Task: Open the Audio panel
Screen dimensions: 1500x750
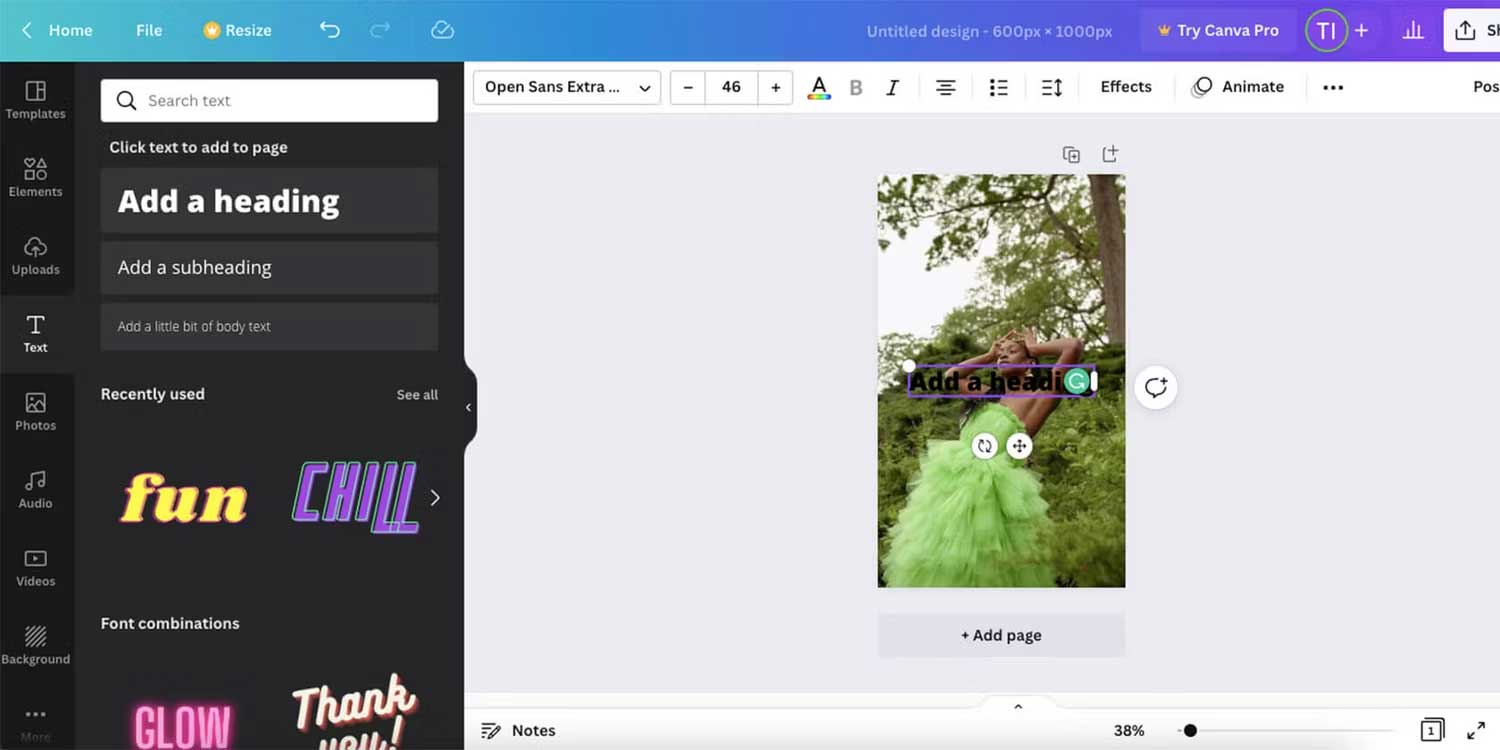Action: [x=36, y=488]
